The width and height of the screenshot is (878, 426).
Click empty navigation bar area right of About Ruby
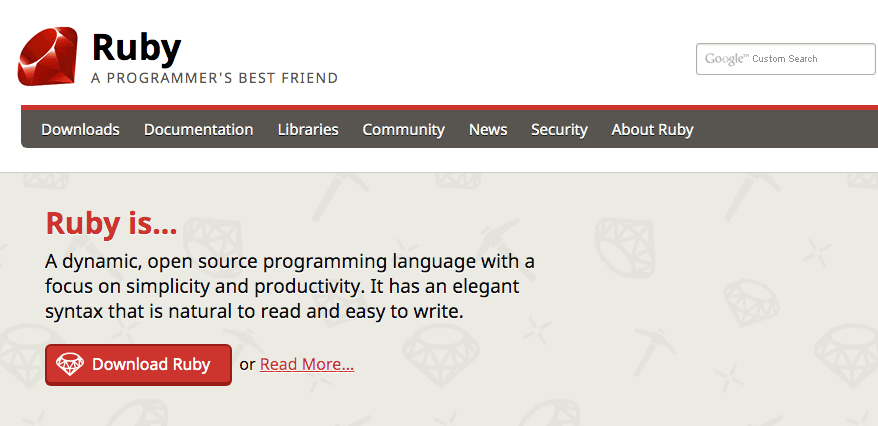(790, 129)
